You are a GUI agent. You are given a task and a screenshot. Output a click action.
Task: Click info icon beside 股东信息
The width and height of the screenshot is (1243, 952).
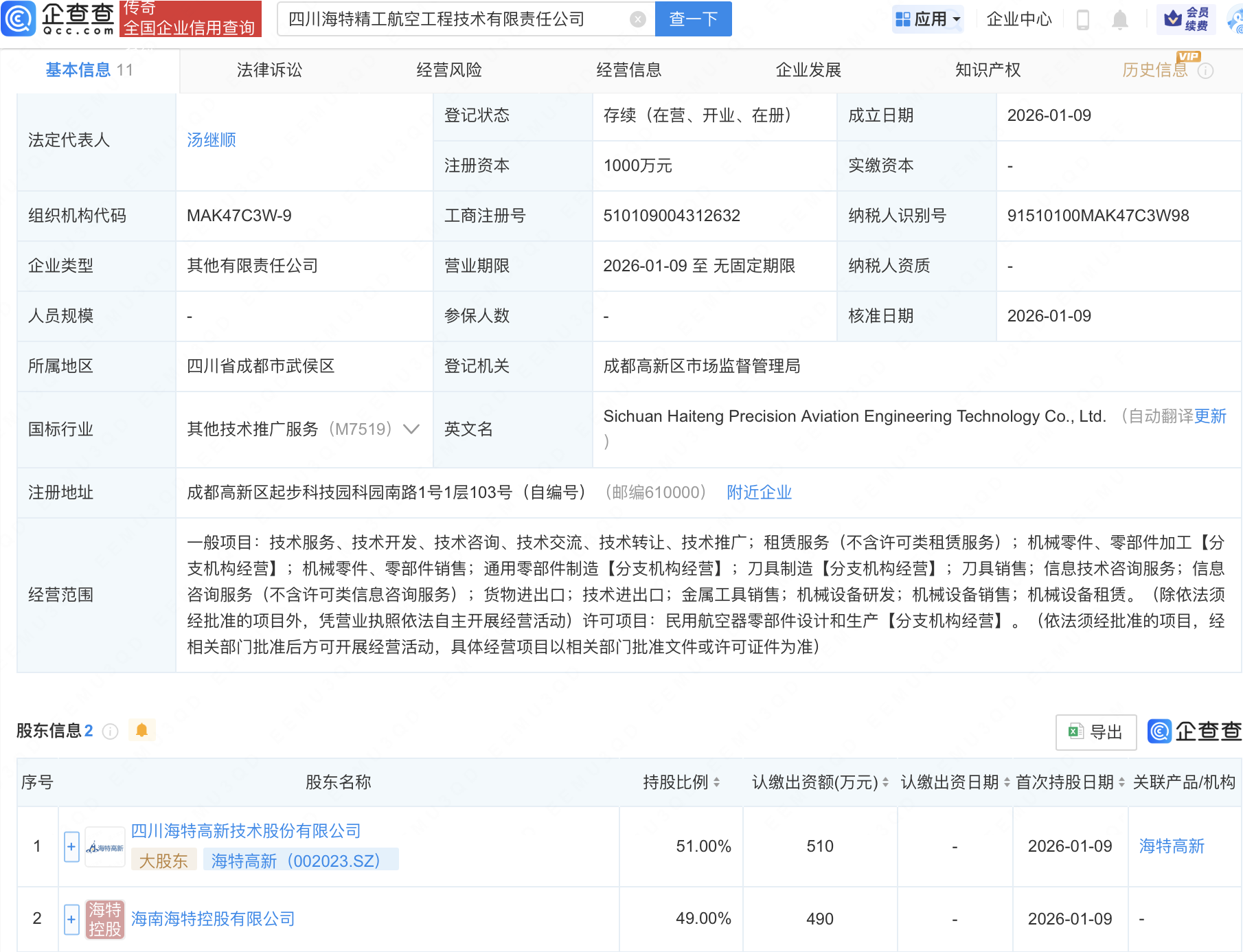pos(111,732)
